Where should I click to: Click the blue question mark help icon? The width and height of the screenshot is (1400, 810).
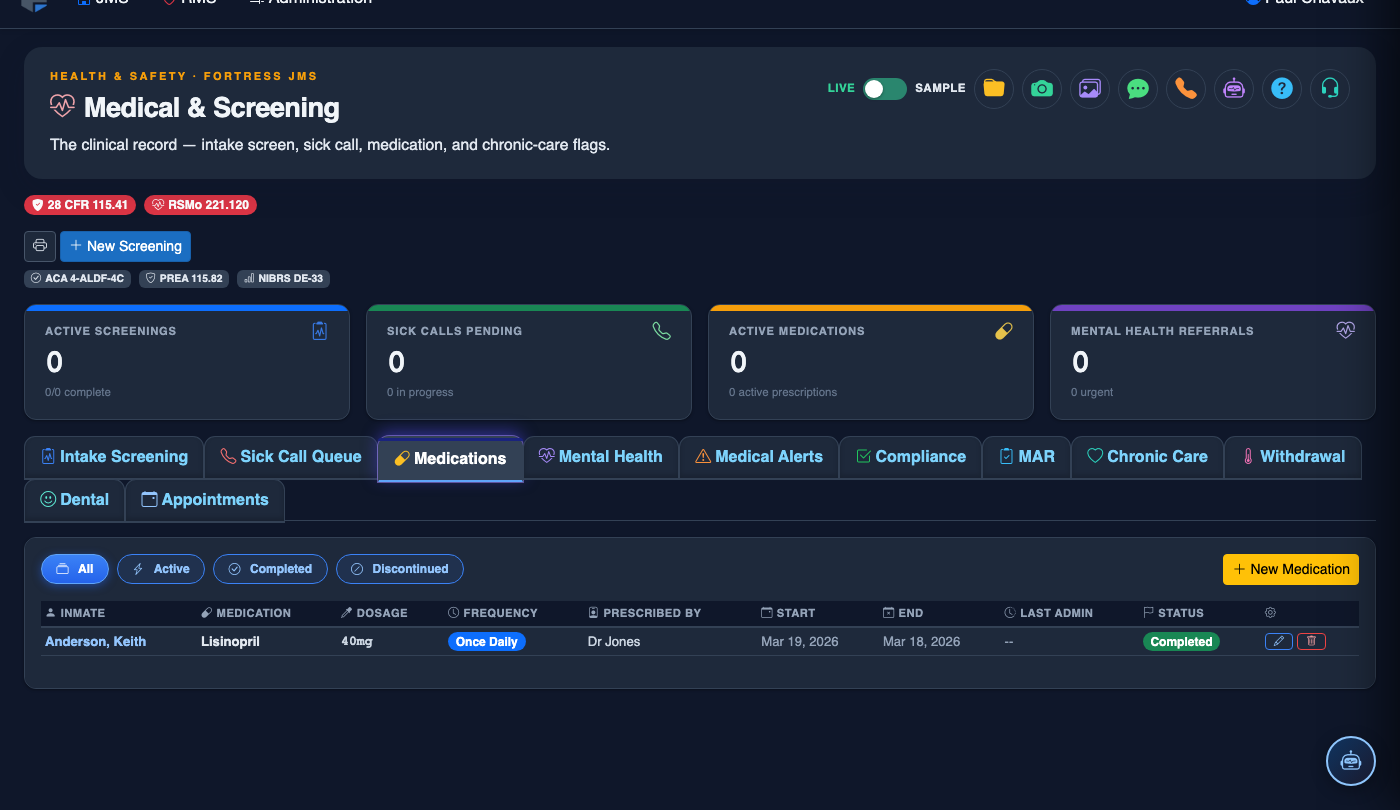click(1281, 88)
